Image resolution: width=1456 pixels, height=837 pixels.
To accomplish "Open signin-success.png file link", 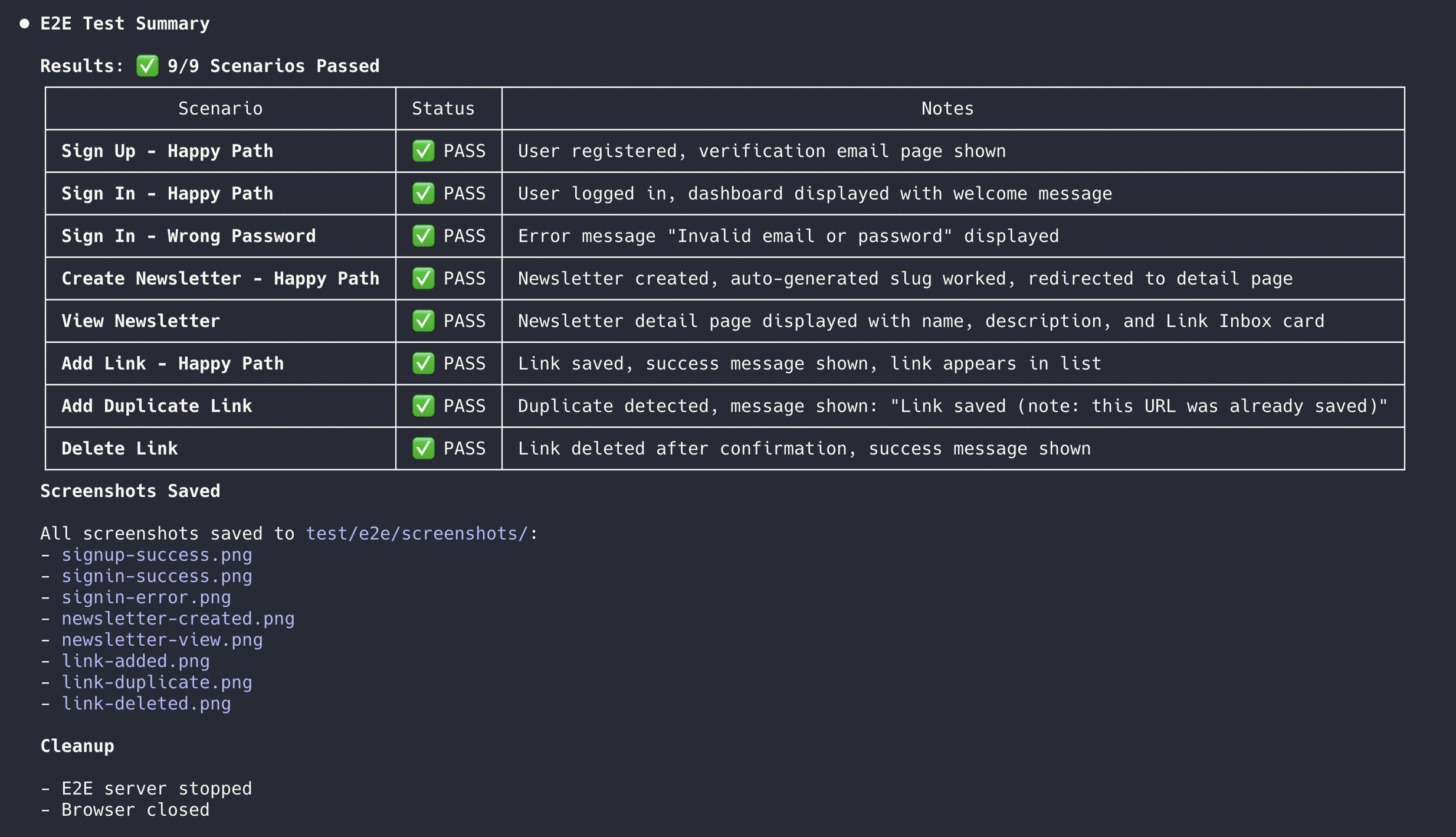I will tap(157, 576).
